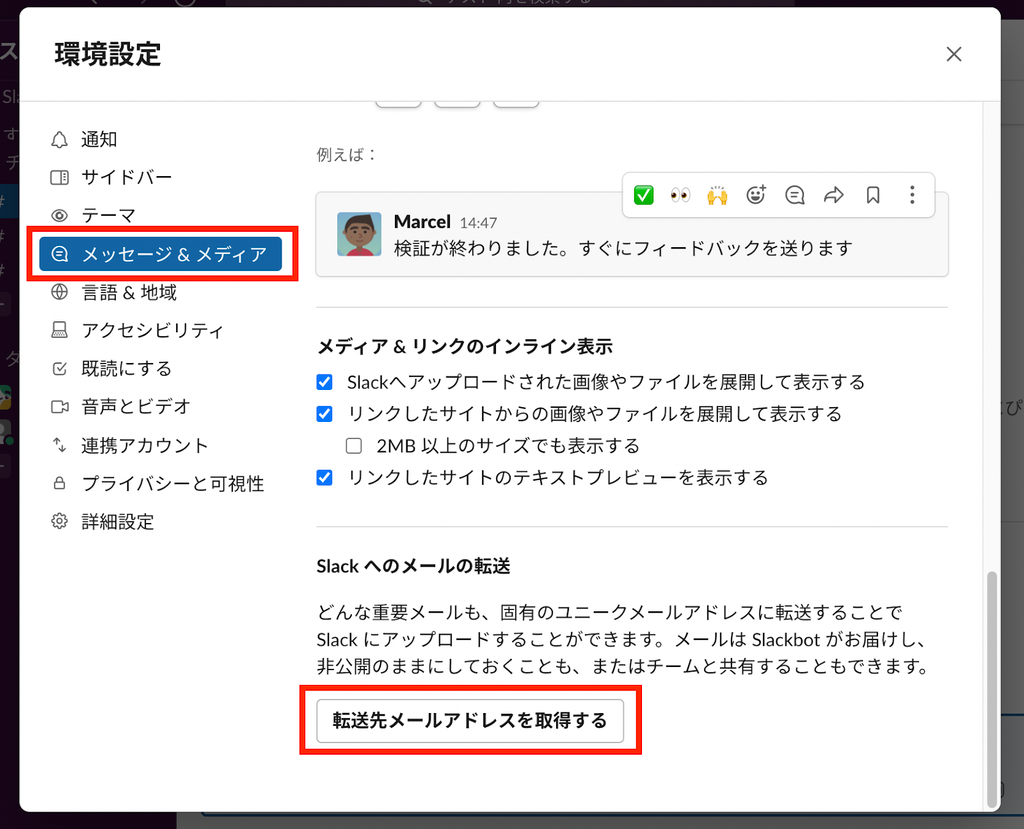Enable 2MB 以上のサイズでも表示する checkbox

(x=354, y=446)
